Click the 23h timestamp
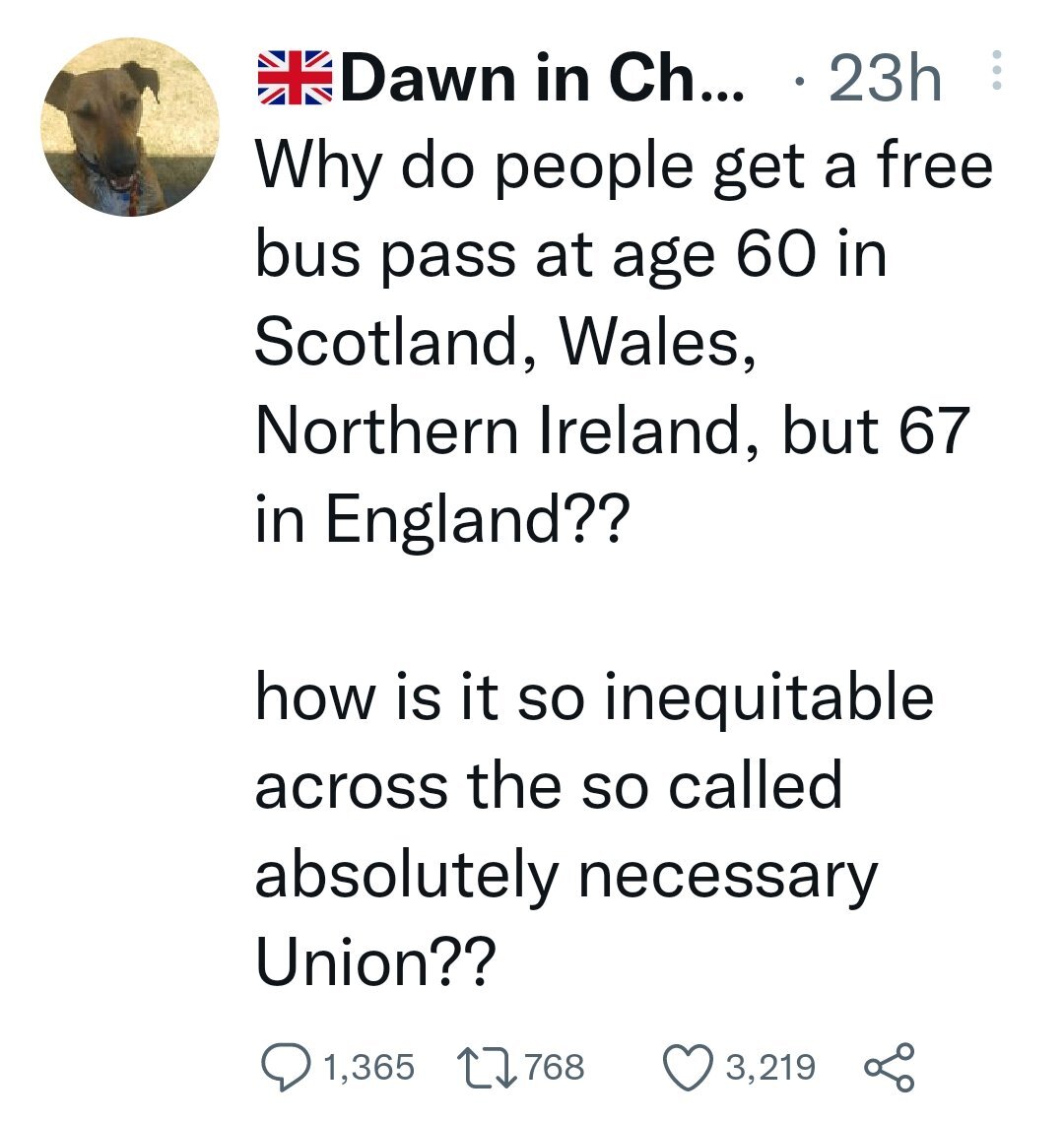1064x1122 pixels. coord(885,79)
